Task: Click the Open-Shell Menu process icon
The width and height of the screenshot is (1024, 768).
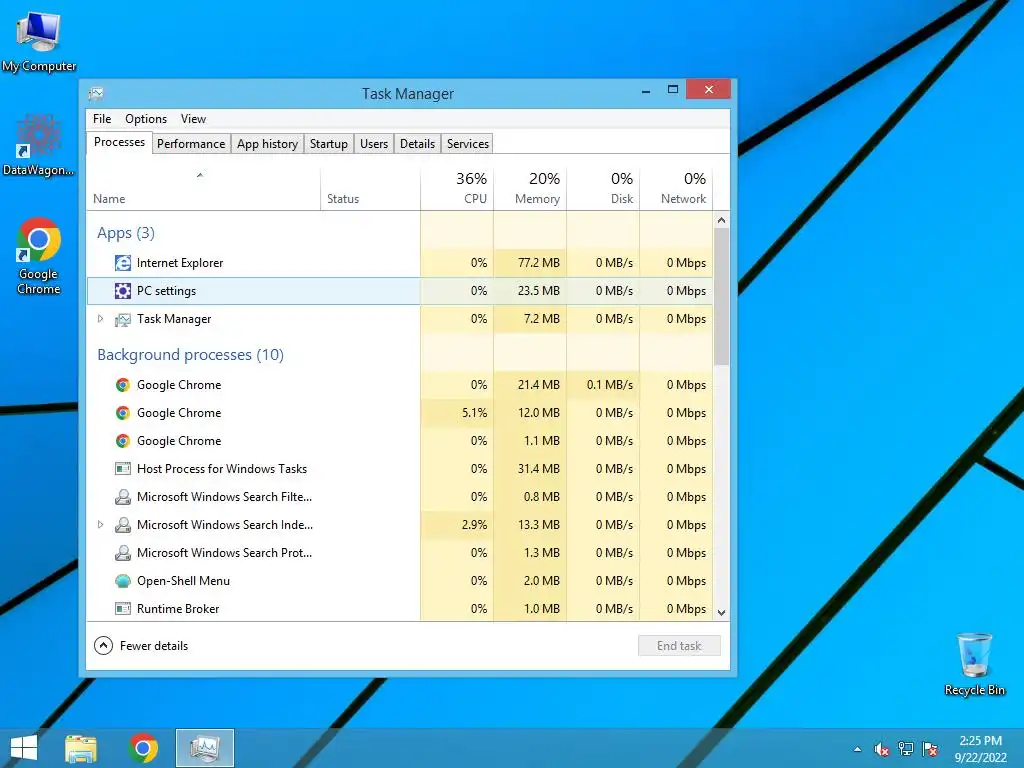Action: coord(123,581)
